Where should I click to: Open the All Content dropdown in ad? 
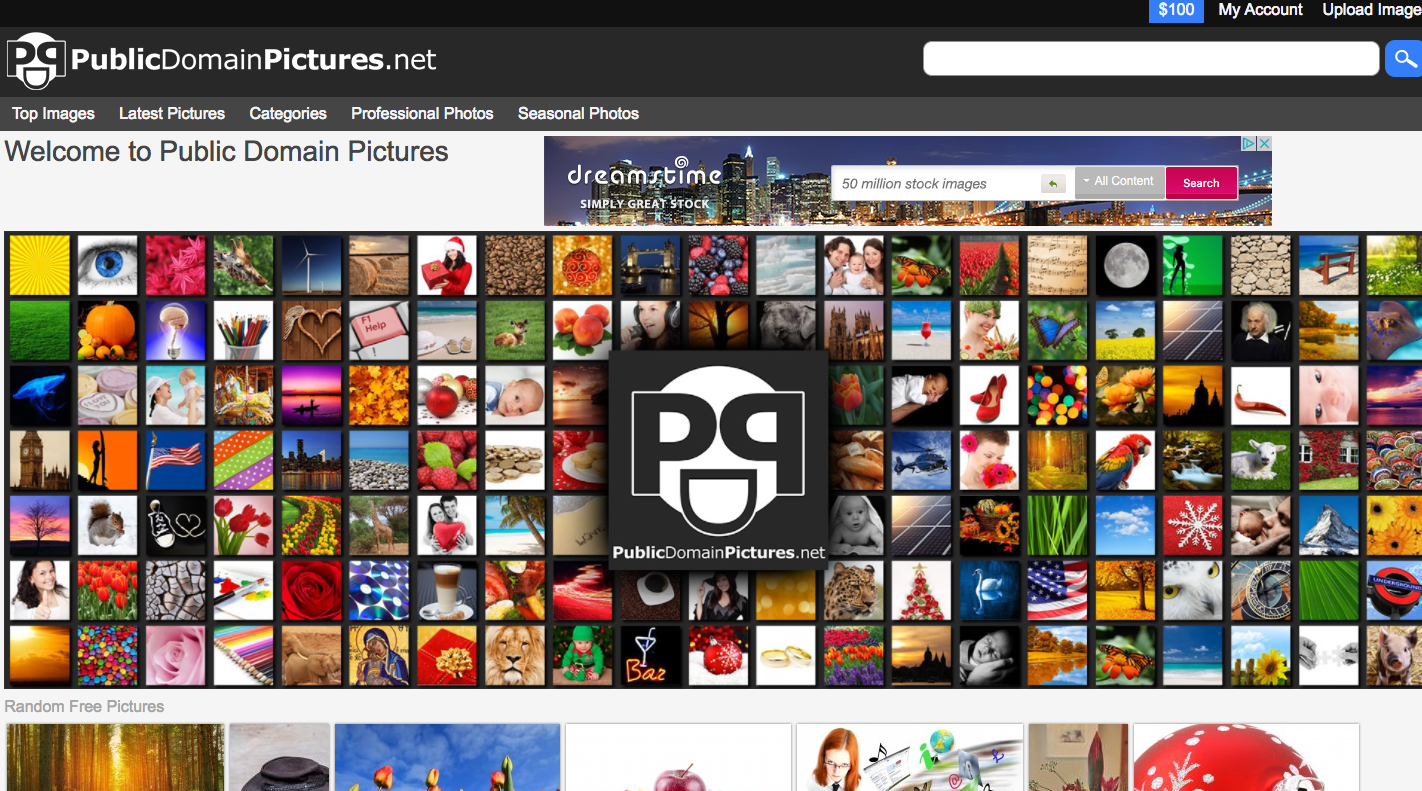click(x=1119, y=182)
